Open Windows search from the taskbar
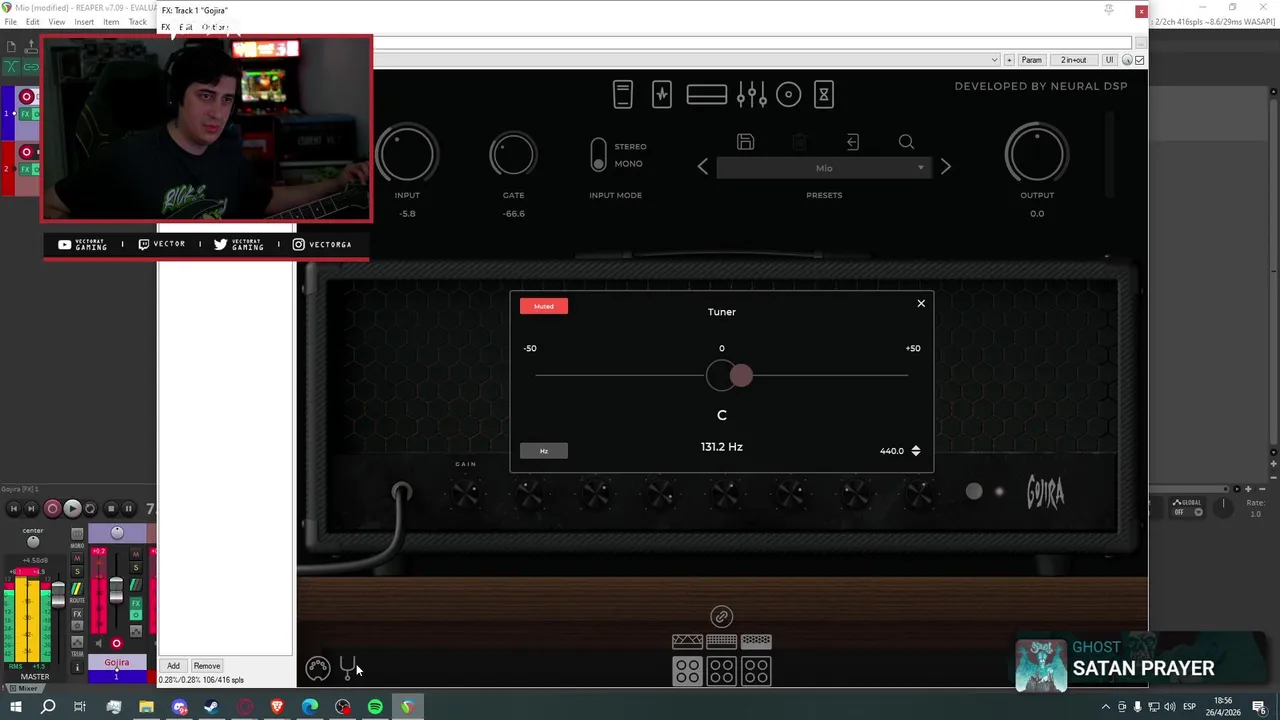Viewport: 1280px width, 720px height. coord(47,707)
